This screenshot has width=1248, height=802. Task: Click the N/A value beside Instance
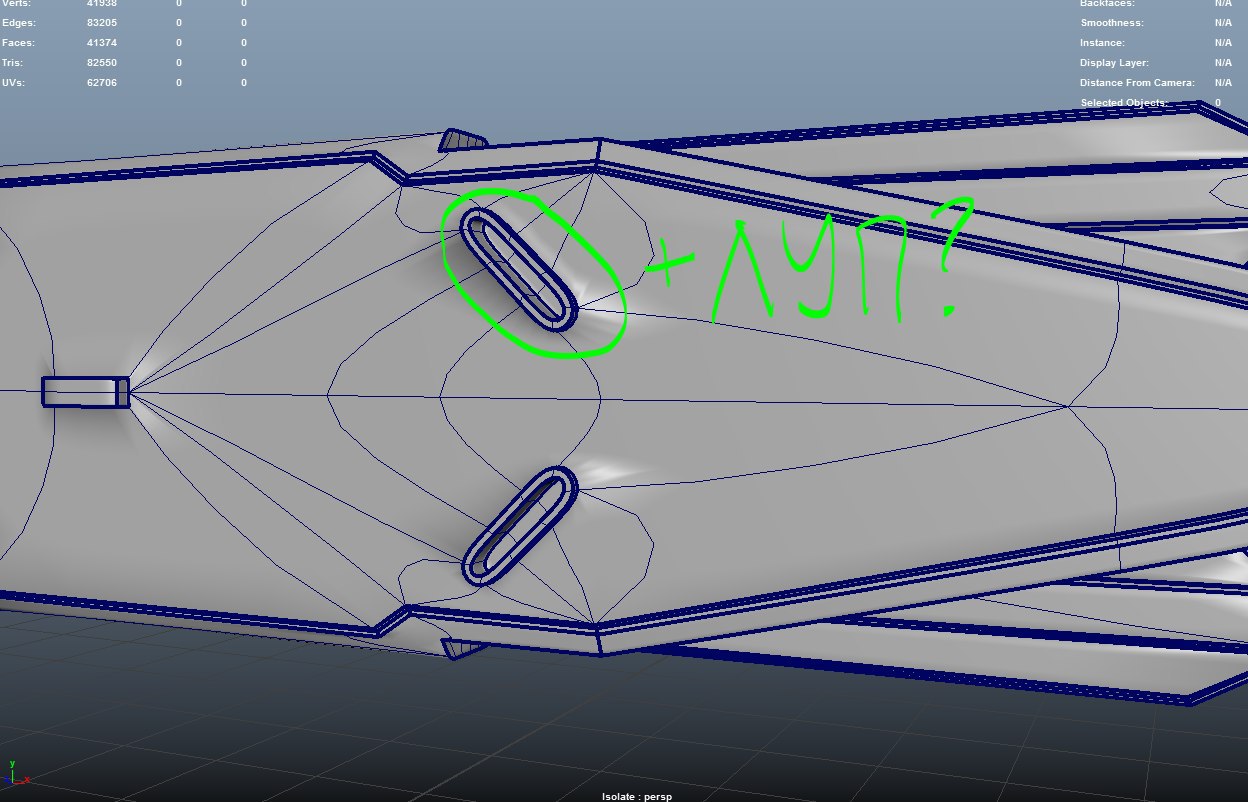tap(1223, 43)
